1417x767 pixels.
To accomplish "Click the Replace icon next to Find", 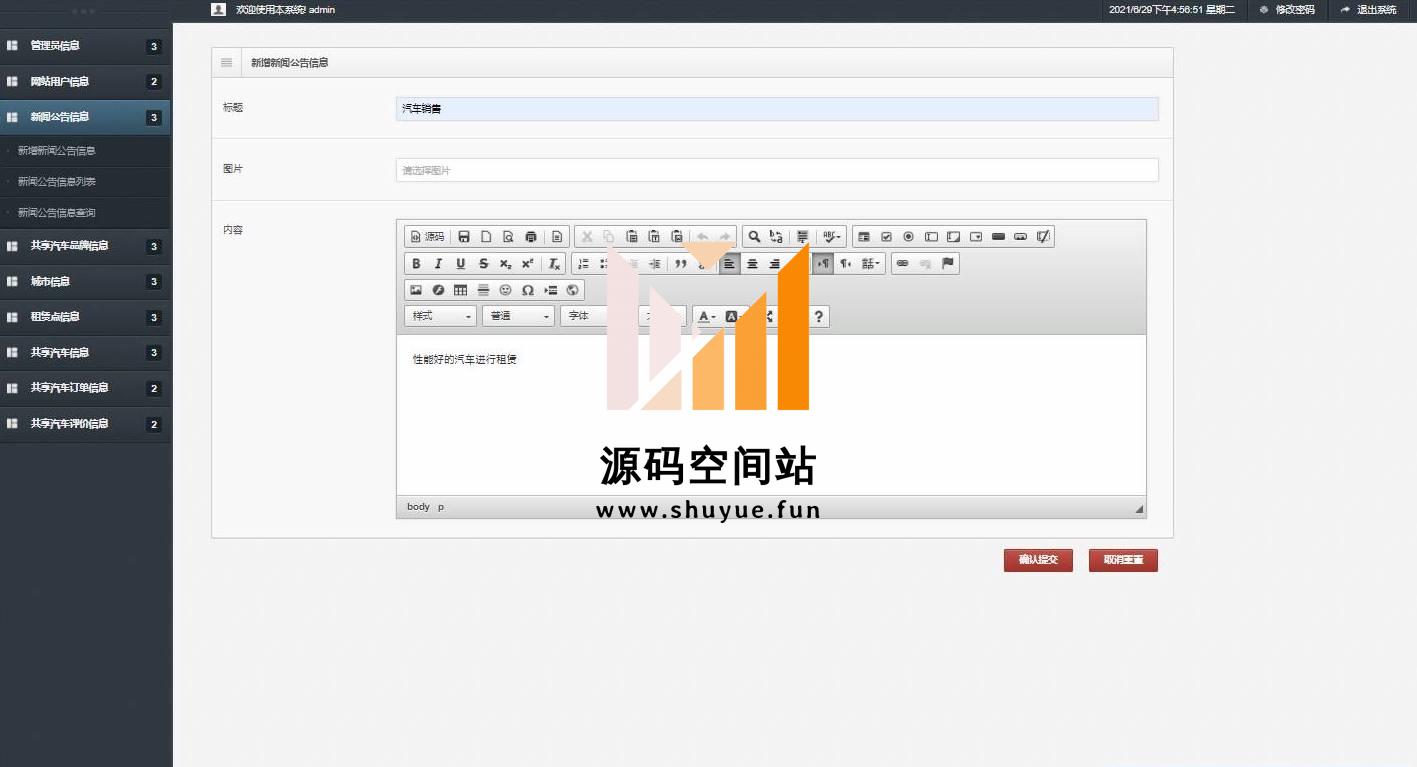I will coord(776,237).
